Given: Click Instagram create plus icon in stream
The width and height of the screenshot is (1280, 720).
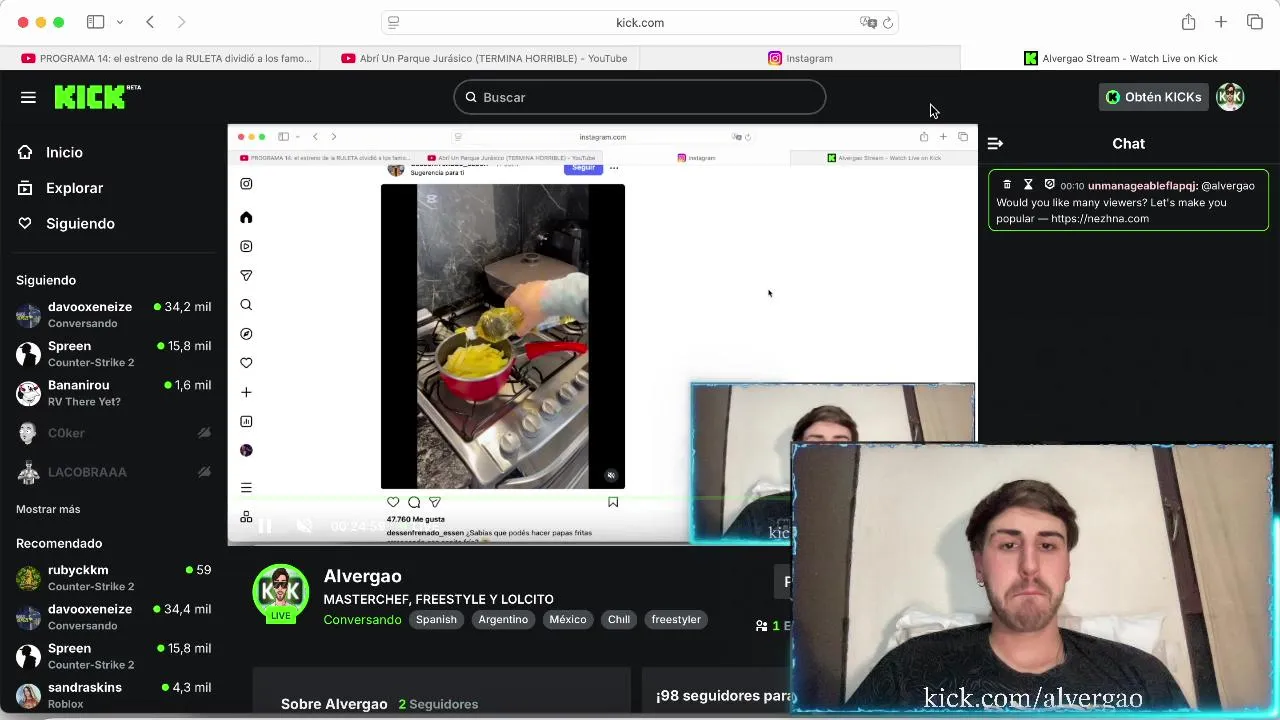Looking at the screenshot, I should [246, 392].
